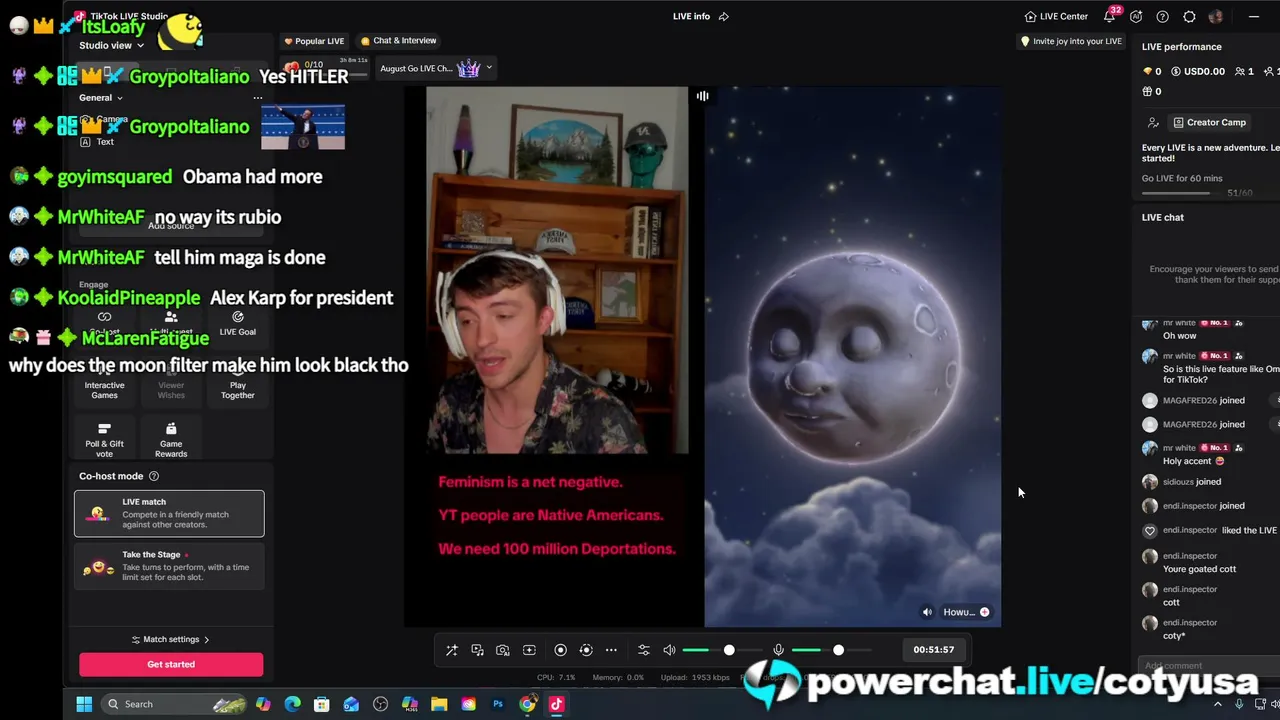Click the add clip icon in bottom toolbar
The width and height of the screenshot is (1280, 720).
[x=529, y=650]
